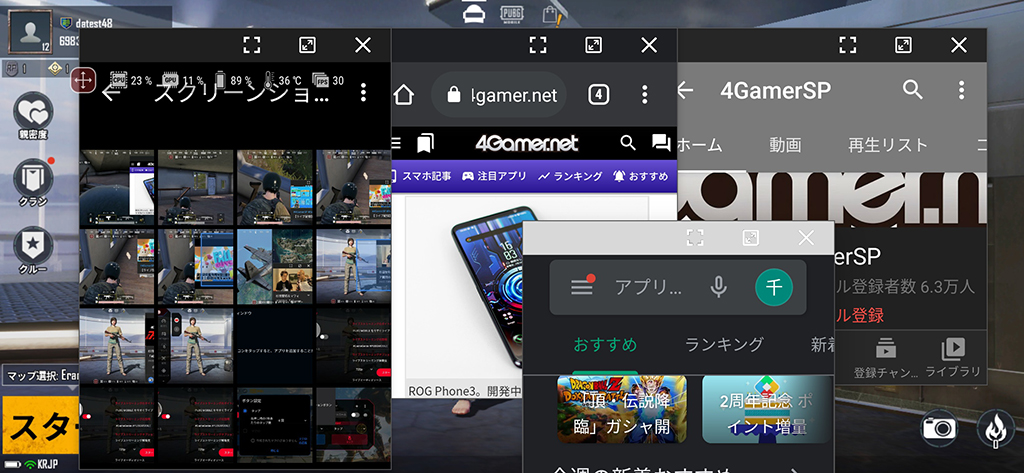This screenshot has width=1024, height=473.
Task: Click the battery 89 % overlay readout
Action: (233, 80)
